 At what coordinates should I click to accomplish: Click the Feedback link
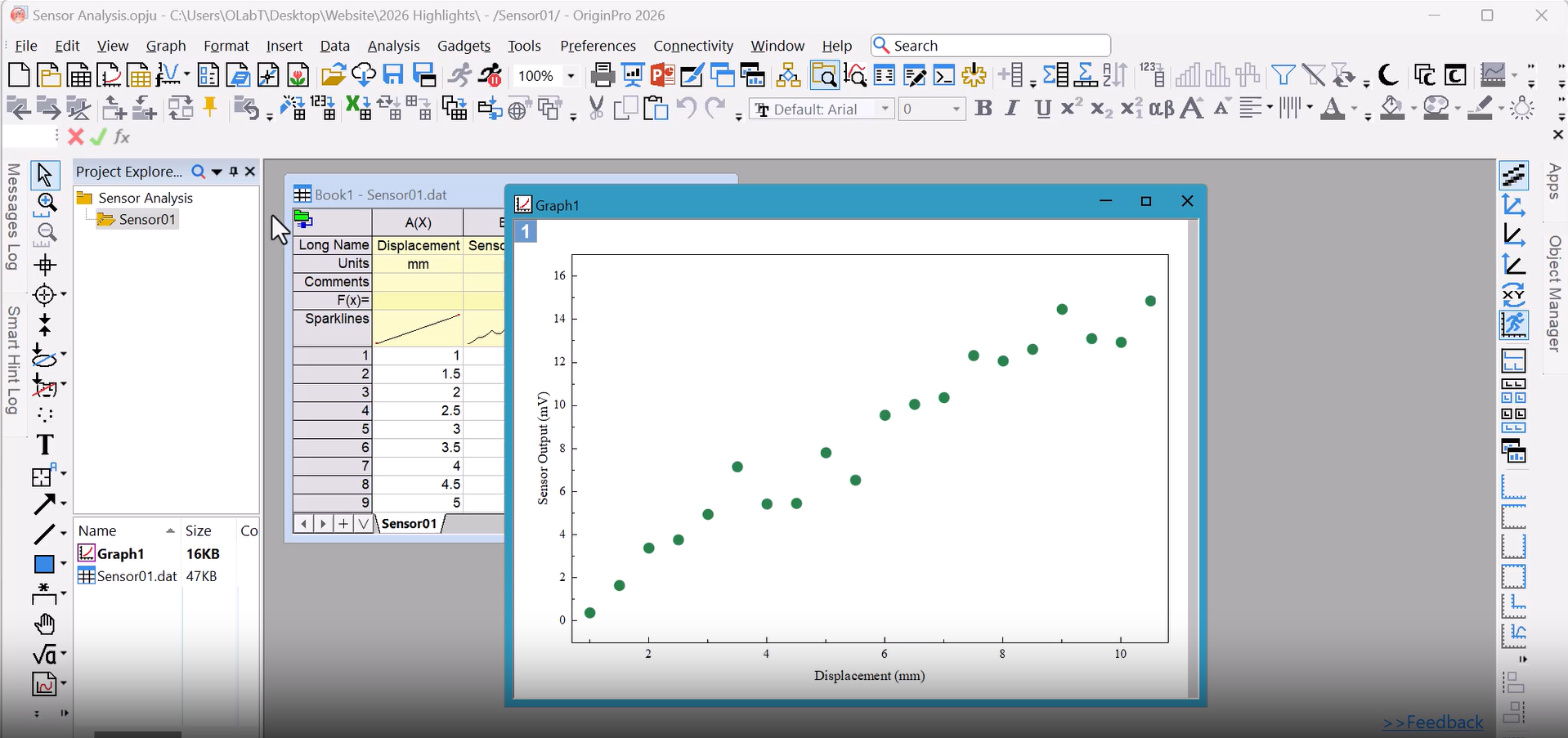[x=1432, y=722]
